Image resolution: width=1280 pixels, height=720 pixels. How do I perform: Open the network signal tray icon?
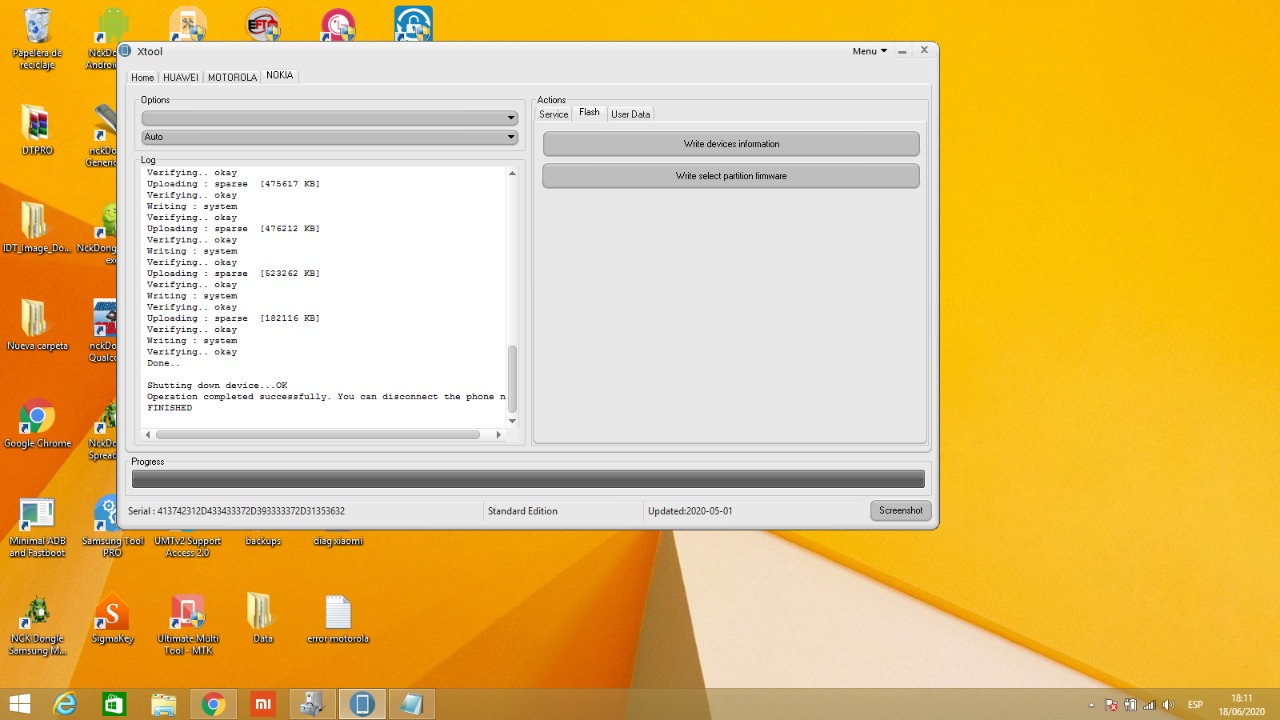[x=1149, y=705]
